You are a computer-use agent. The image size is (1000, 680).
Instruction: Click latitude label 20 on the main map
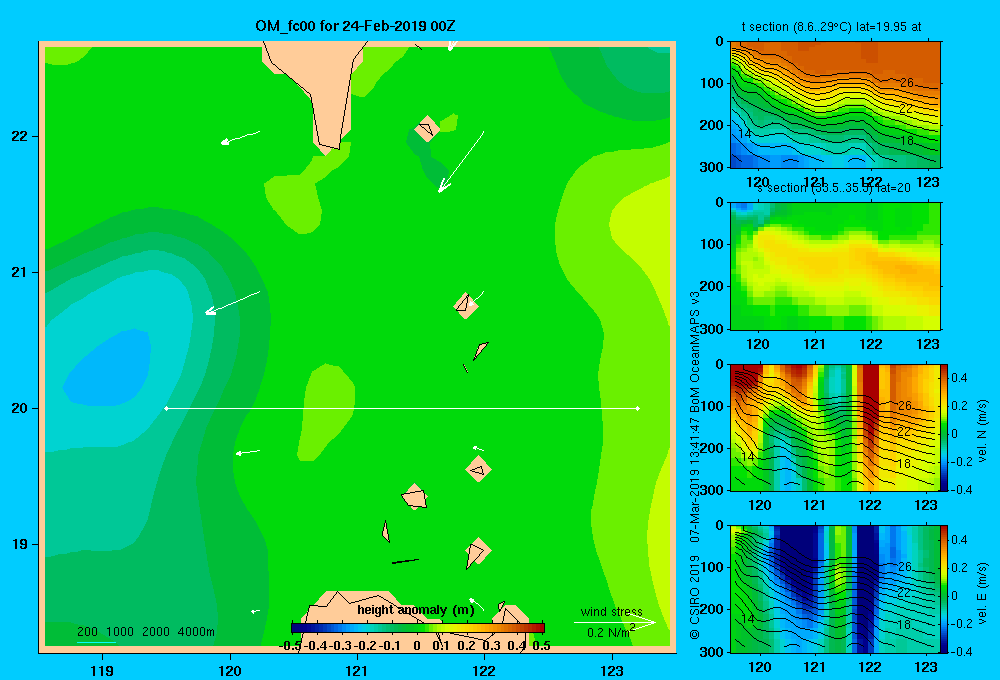20,408
